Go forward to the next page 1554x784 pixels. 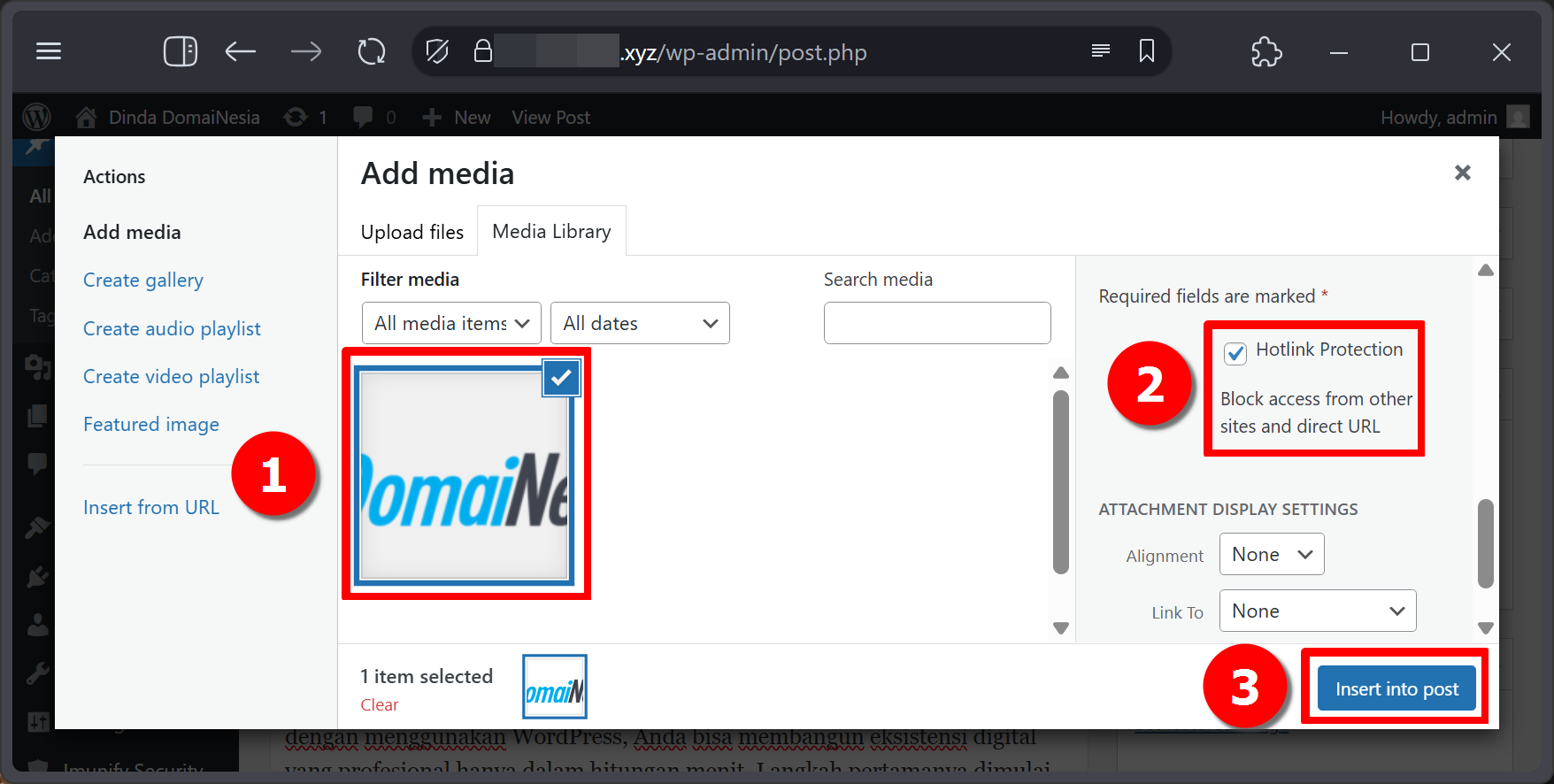pos(306,51)
